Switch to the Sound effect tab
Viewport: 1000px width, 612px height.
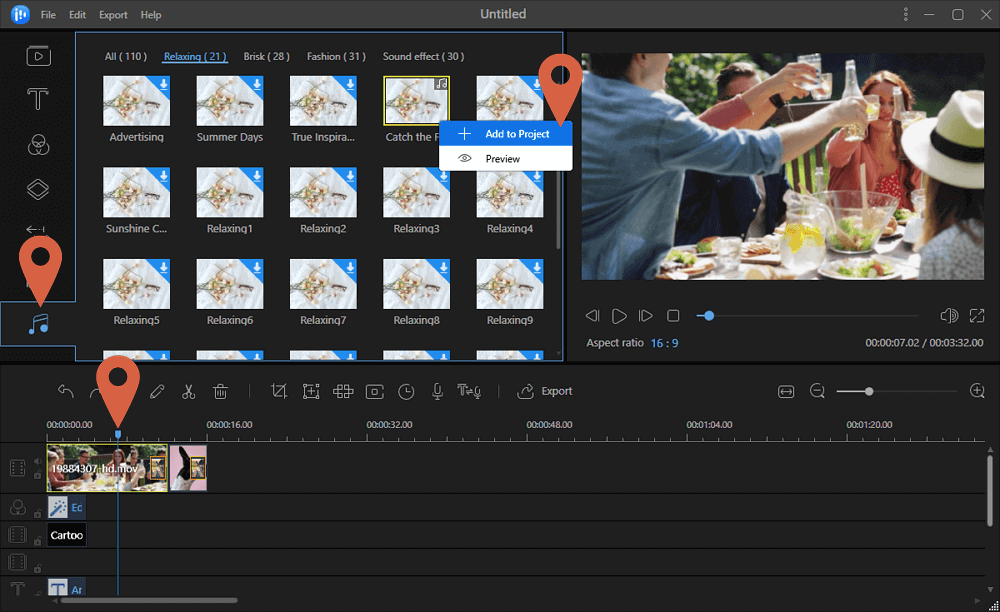coord(423,56)
